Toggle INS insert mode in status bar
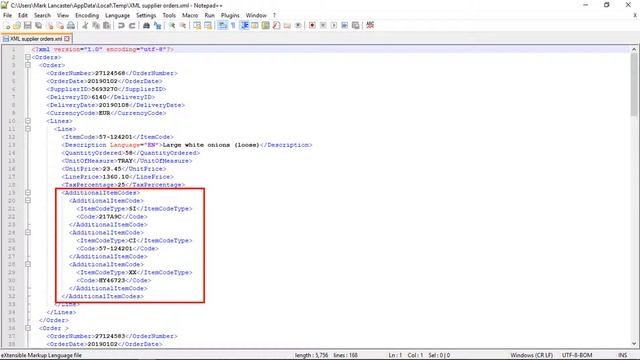 point(622,355)
